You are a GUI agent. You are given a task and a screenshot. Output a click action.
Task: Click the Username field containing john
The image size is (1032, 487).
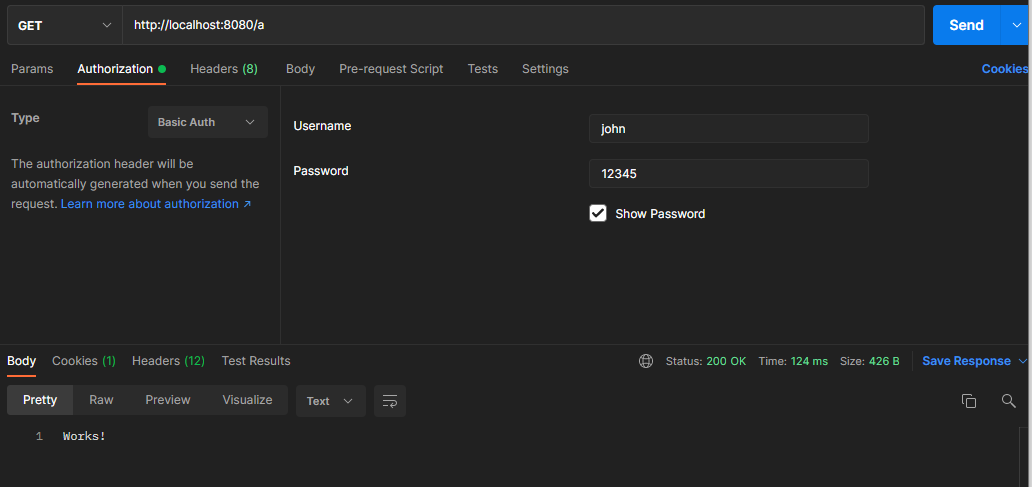click(729, 129)
